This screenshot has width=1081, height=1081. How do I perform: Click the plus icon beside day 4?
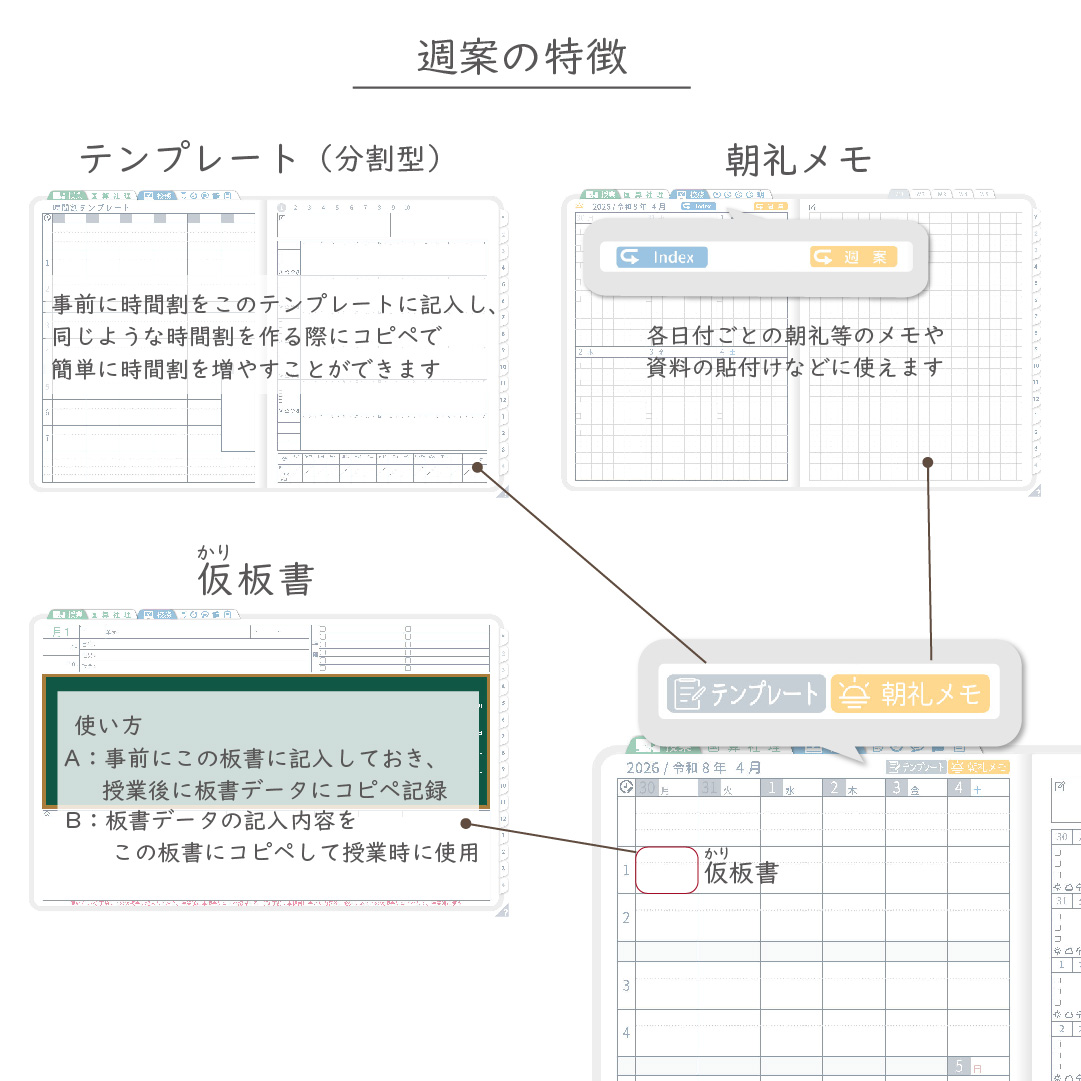977,789
